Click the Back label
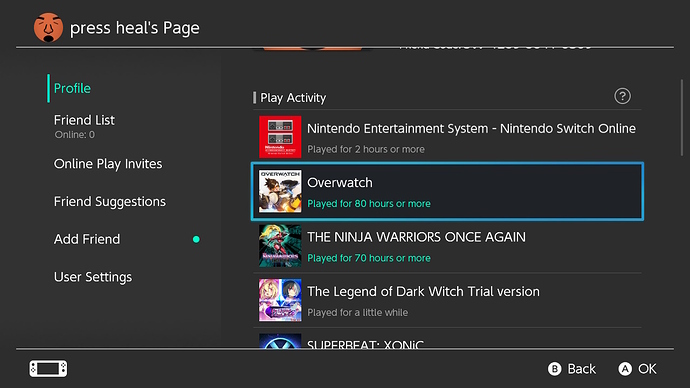 click(581, 369)
